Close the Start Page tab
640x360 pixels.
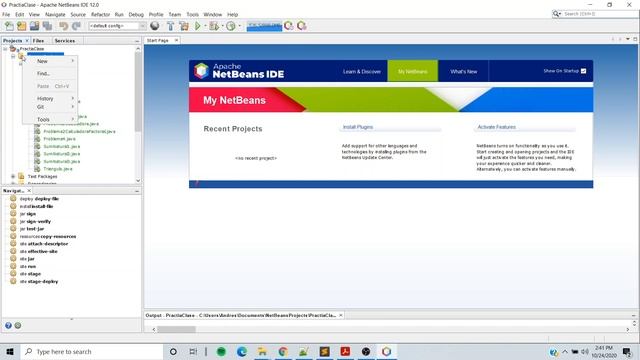click(x=176, y=40)
